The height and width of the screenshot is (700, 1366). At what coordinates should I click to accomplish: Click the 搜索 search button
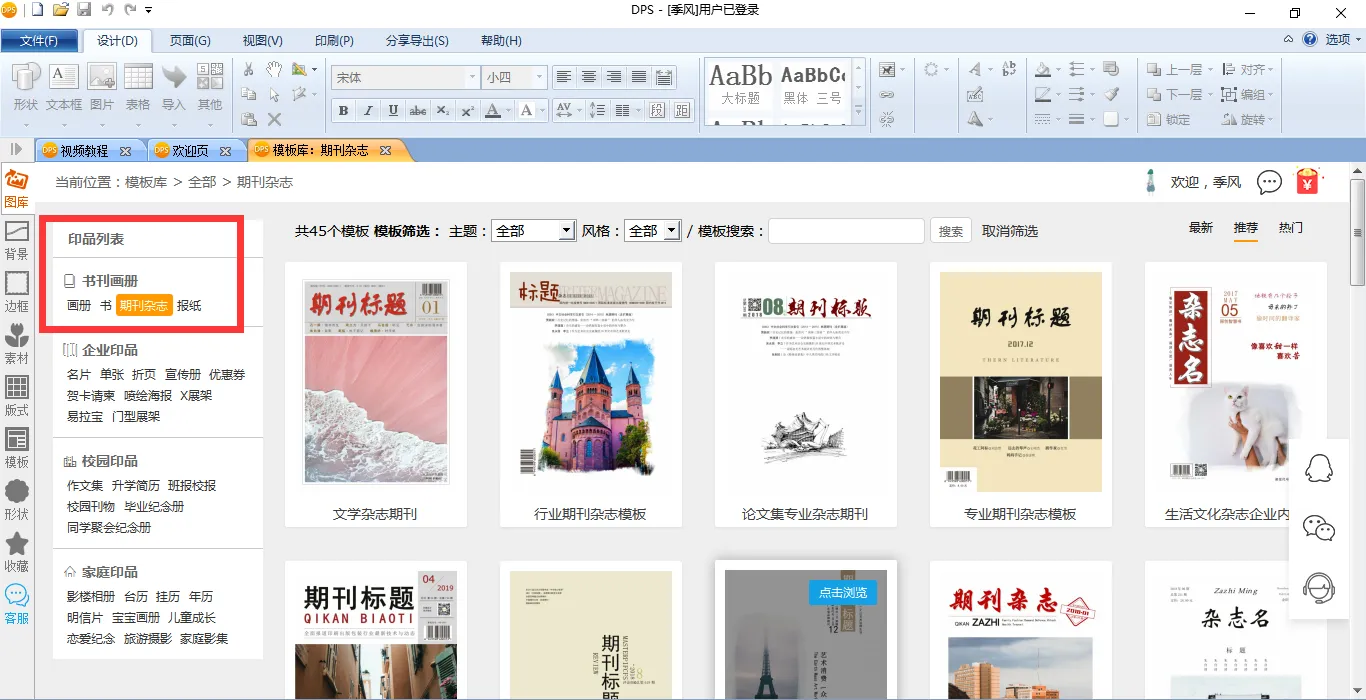pyautogui.click(x=951, y=231)
